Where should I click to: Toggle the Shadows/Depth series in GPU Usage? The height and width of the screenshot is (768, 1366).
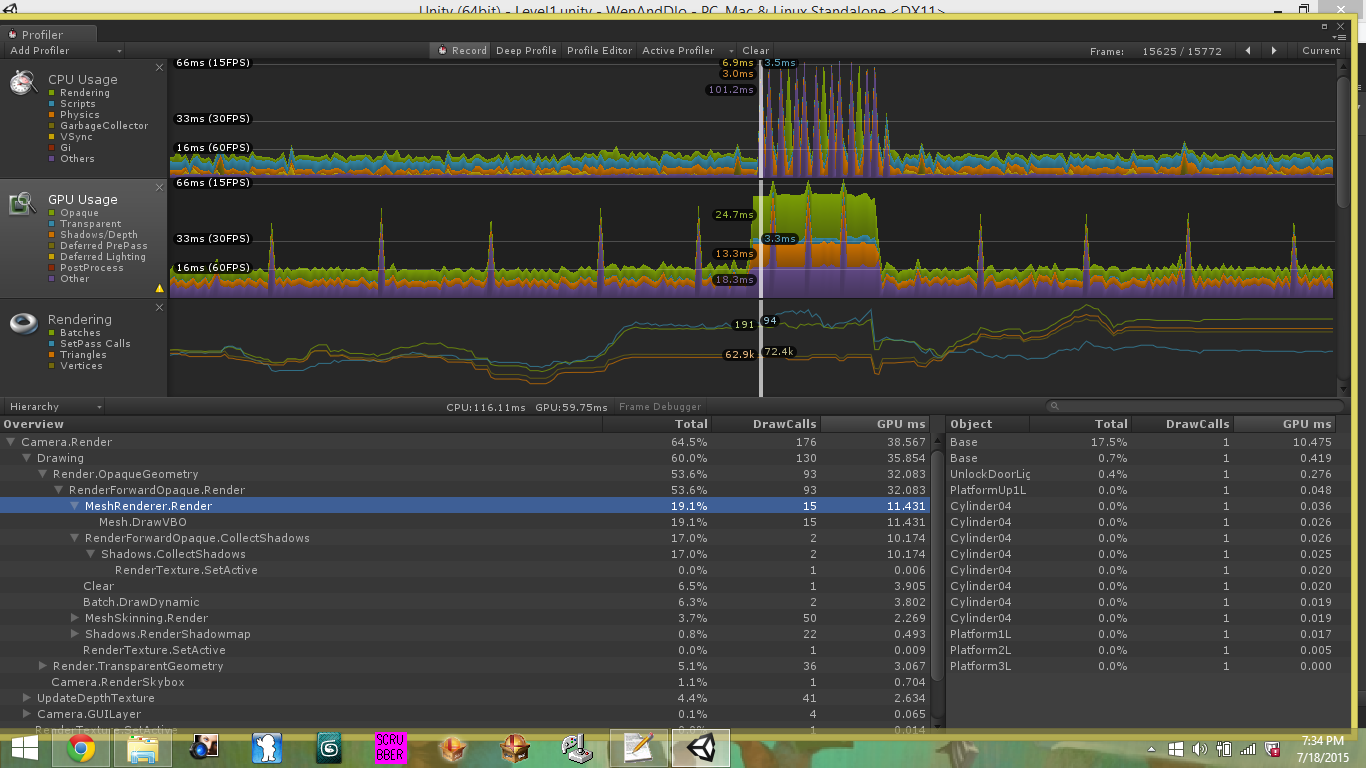[93, 235]
